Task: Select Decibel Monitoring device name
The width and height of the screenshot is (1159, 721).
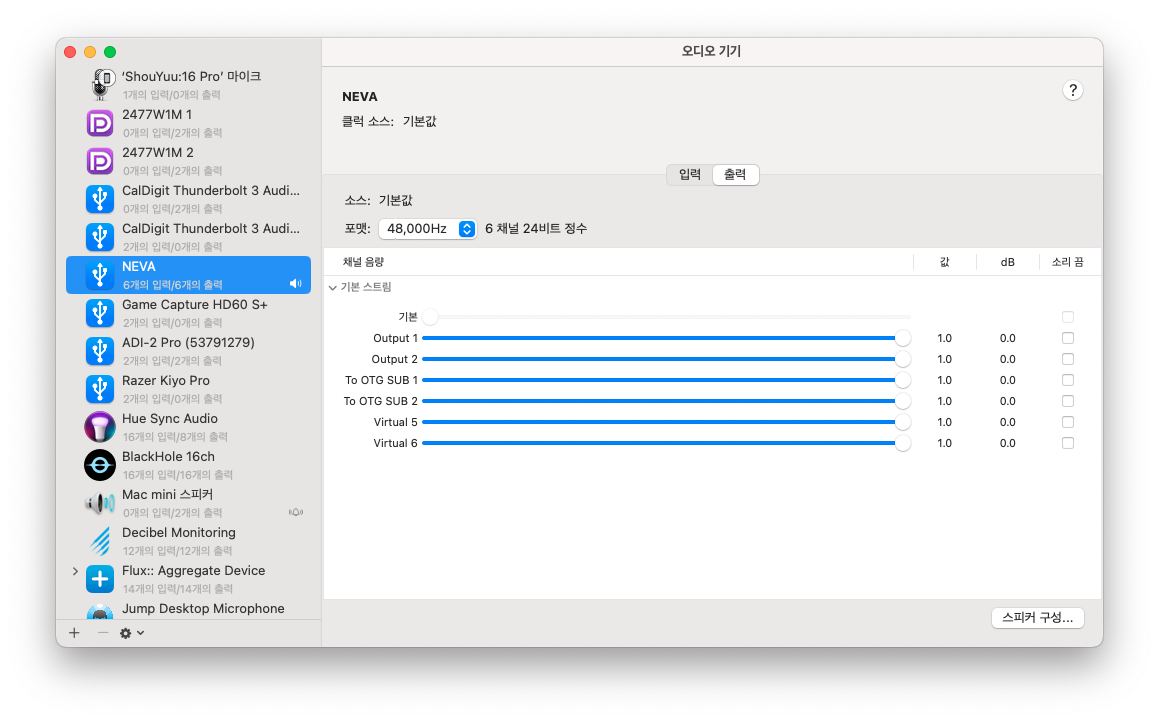Action: tap(179, 532)
